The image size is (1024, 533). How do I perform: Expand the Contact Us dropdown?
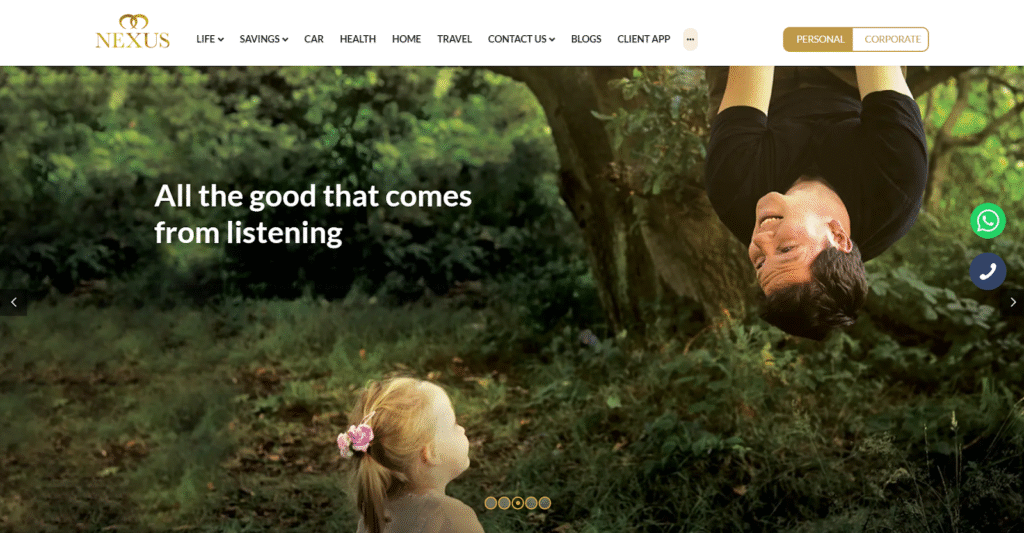pos(521,39)
